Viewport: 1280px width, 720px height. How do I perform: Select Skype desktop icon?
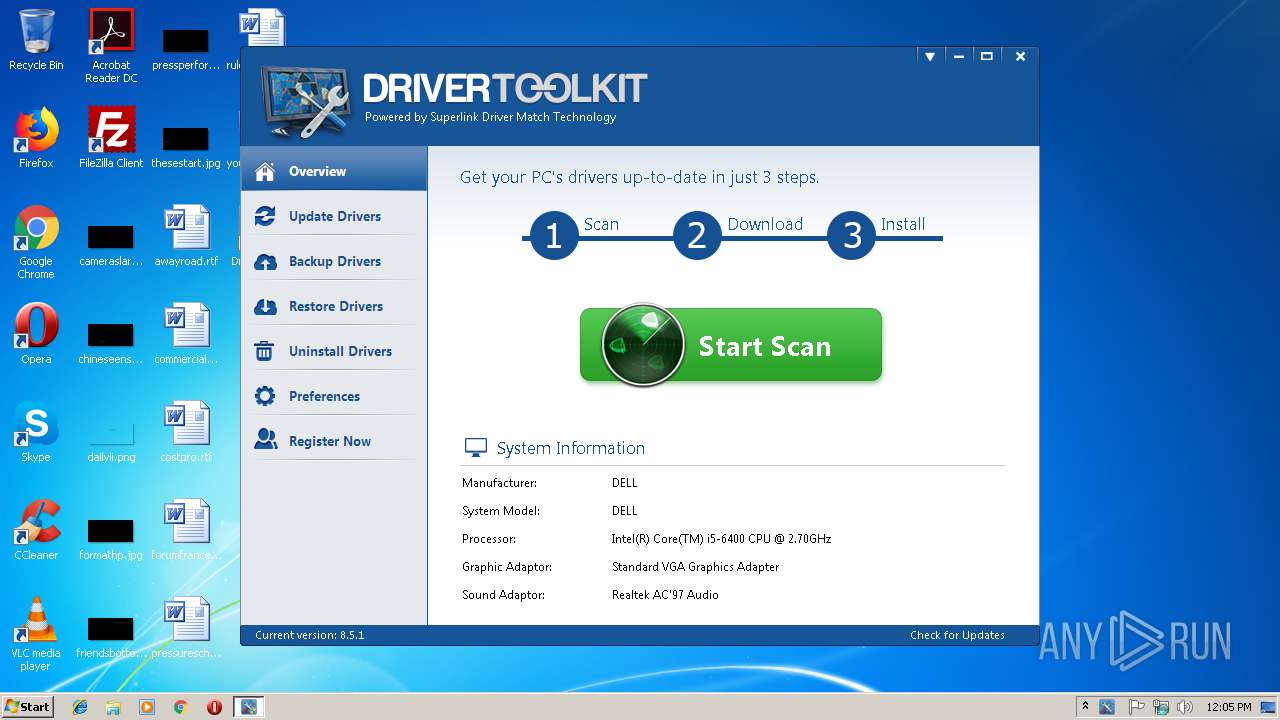pos(36,432)
